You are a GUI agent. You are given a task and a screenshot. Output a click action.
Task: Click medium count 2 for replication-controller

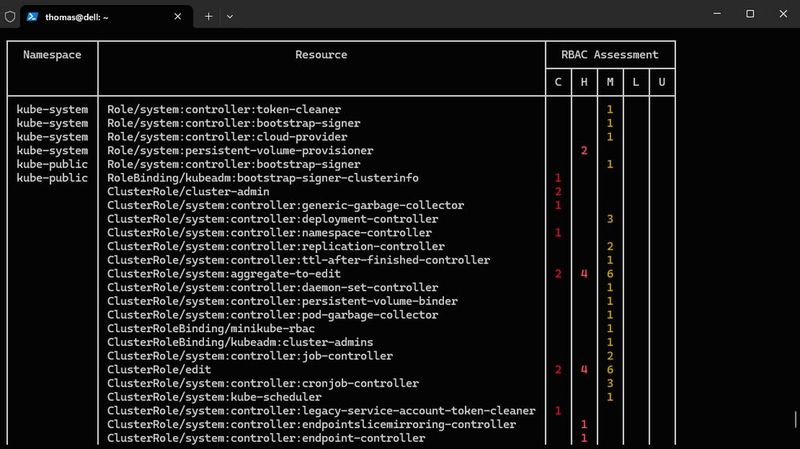click(x=610, y=246)
